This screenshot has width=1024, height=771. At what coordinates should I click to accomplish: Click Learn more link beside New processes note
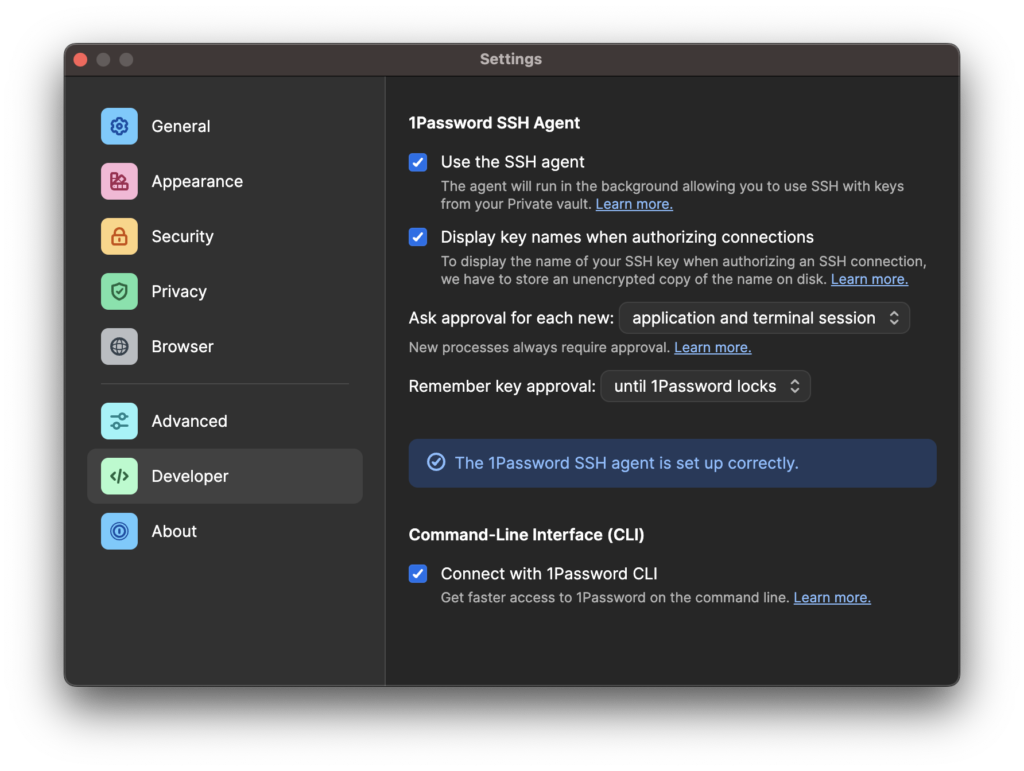pyautogui.click(x=712, y=347)
